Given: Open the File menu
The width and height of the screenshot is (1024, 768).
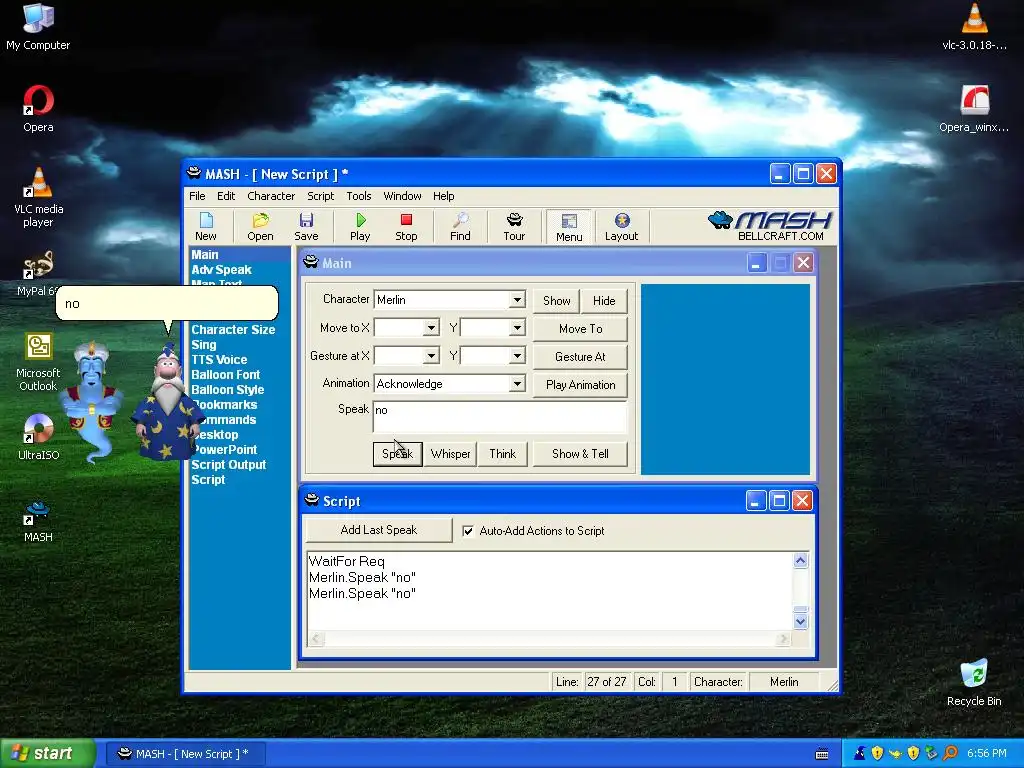Looking at the screenshot, I should point(197,196).
